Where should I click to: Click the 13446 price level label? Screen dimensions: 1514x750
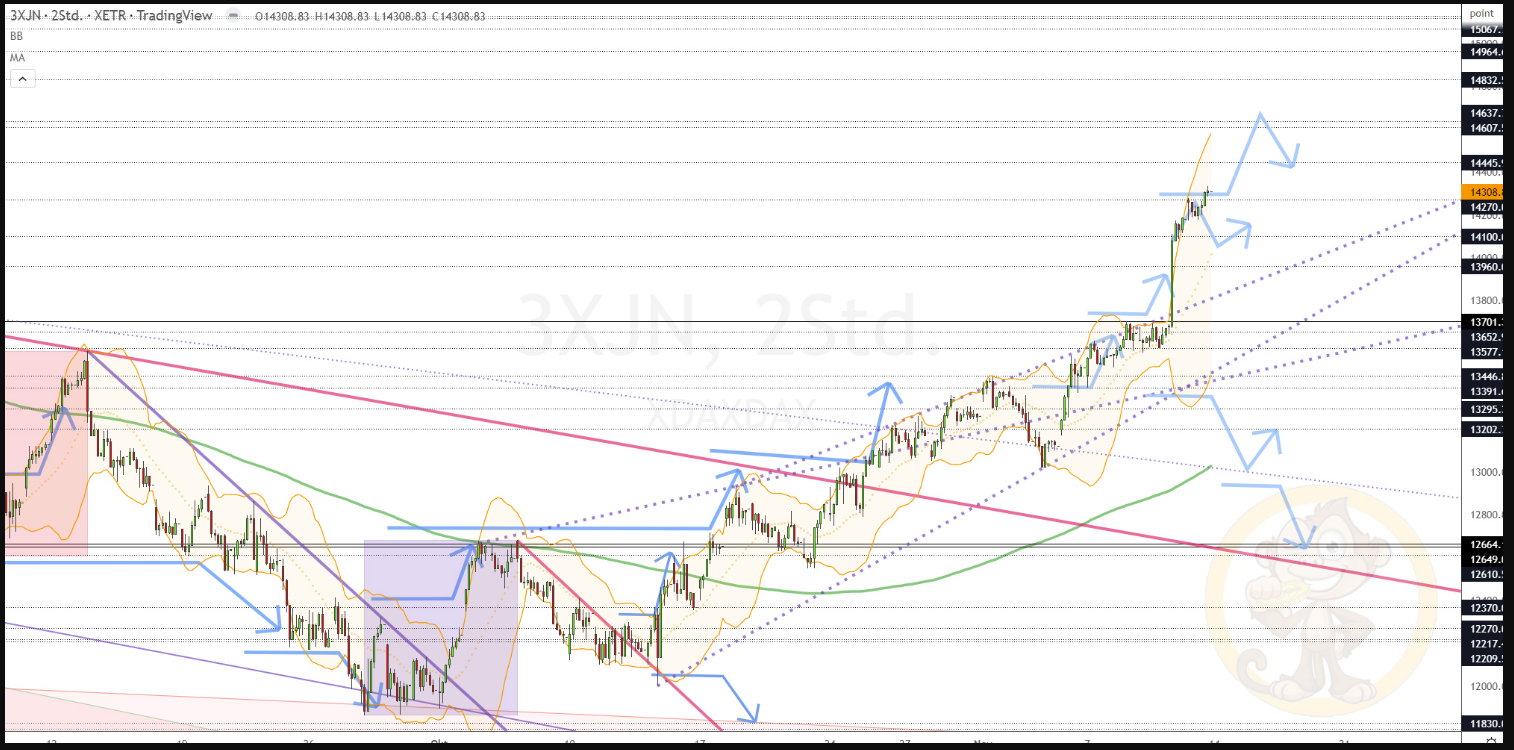click(1483, 377)
